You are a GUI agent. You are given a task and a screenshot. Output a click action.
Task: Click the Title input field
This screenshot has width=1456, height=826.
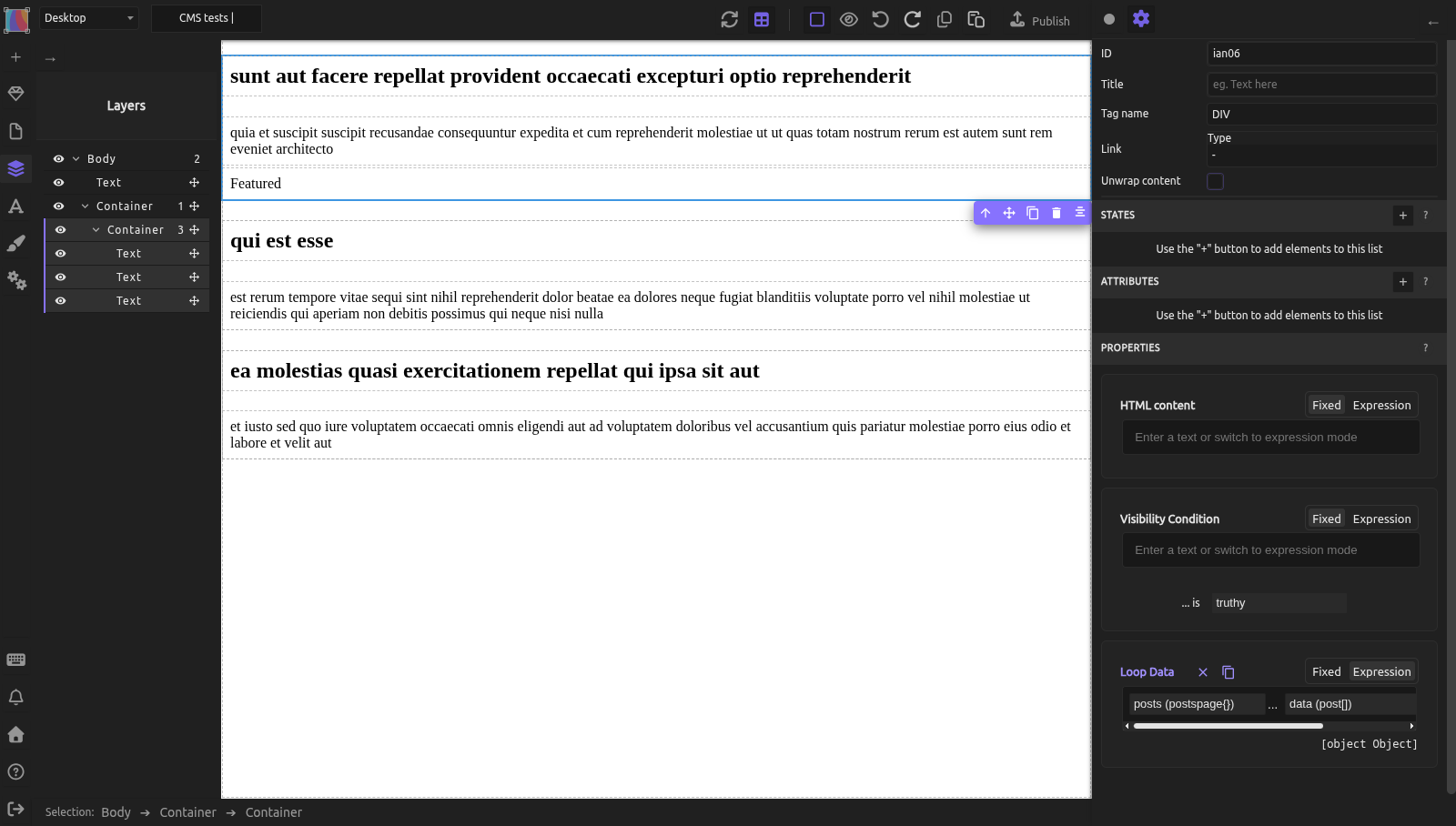1321,85
